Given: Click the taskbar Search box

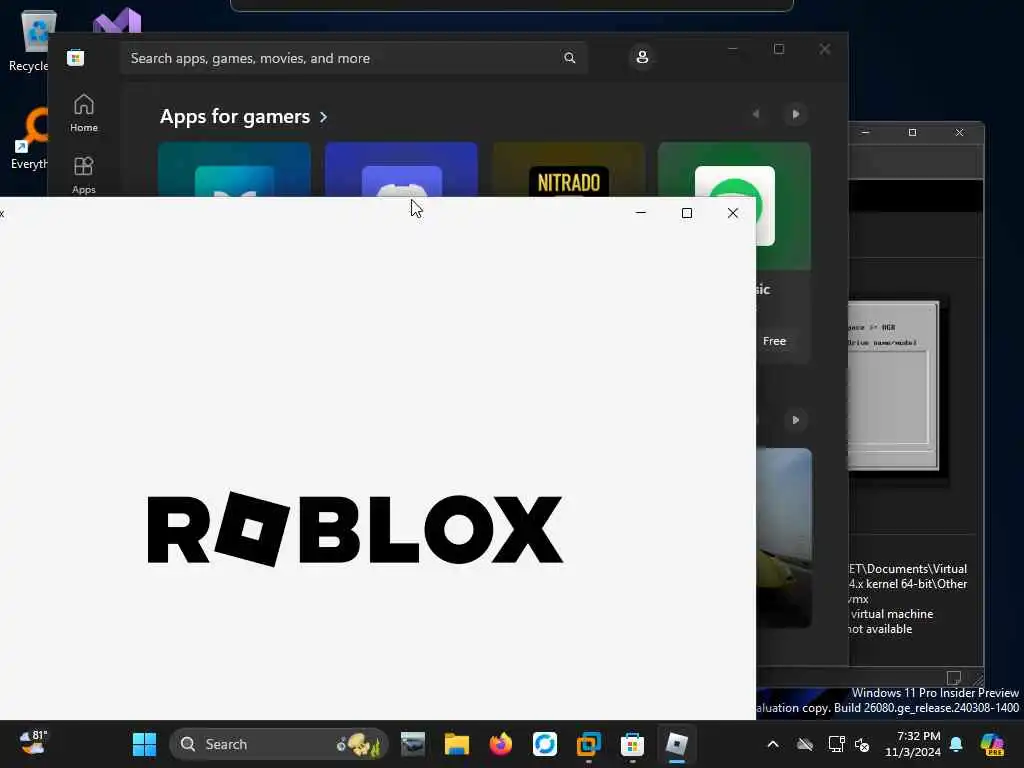Looking at the screenshot, I should tap(278, 744).
